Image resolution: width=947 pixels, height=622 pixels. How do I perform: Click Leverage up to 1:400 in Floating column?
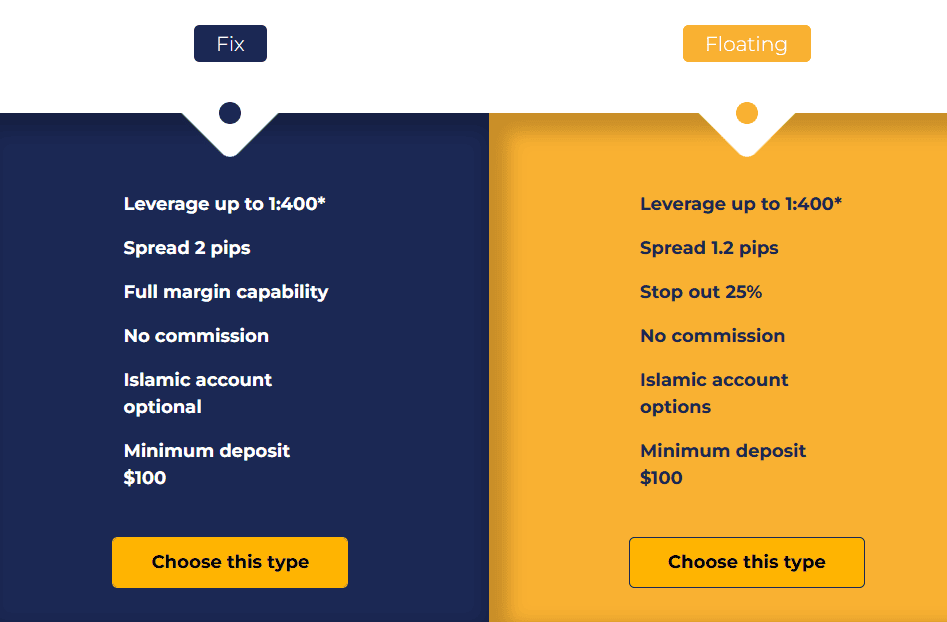click(x=741, y=203)
